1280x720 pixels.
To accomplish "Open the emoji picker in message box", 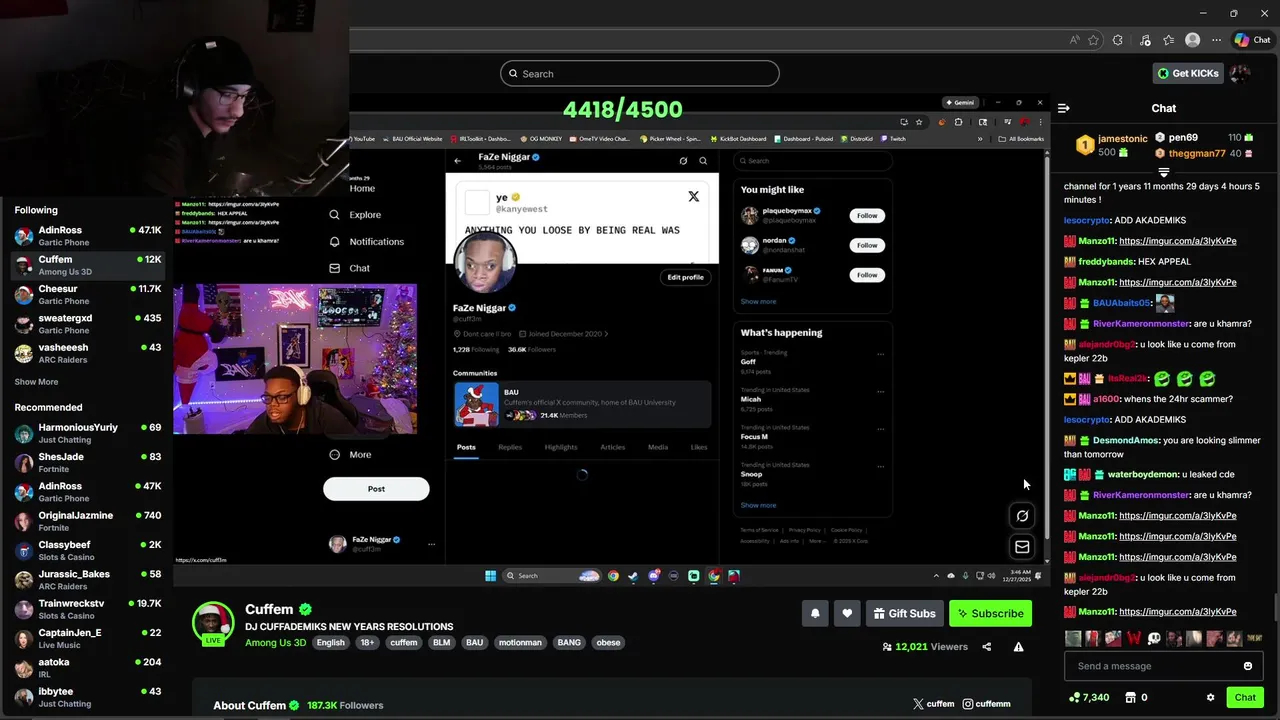I will pos(1247,666).
